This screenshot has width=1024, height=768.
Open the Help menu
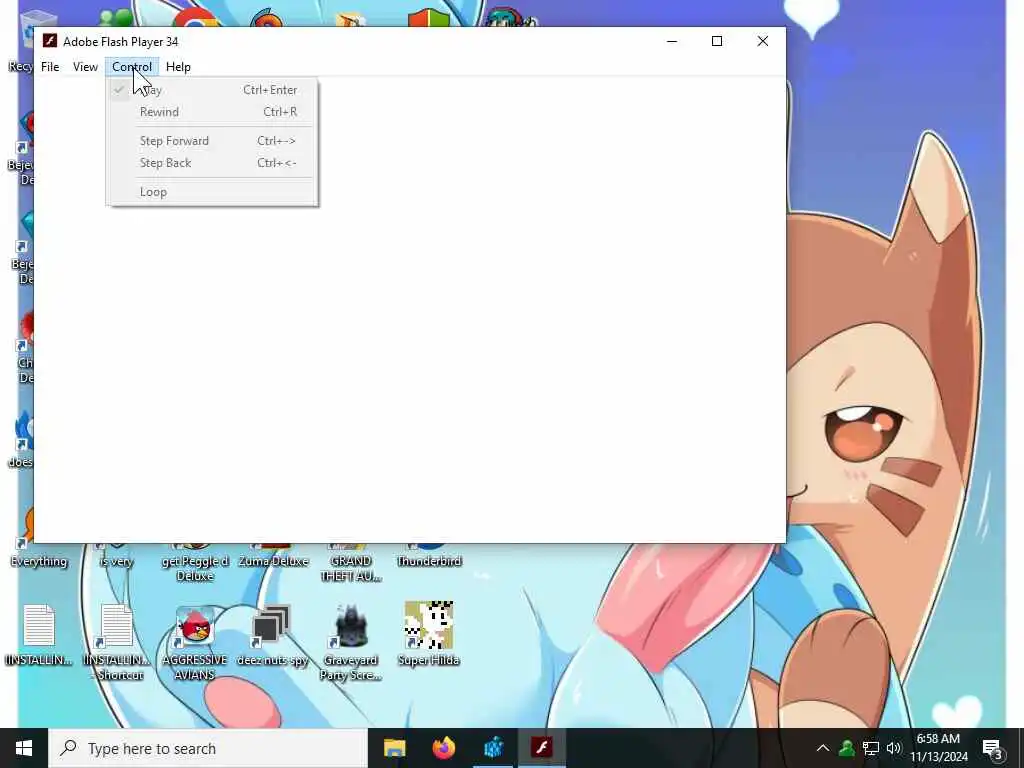[178, 67]
